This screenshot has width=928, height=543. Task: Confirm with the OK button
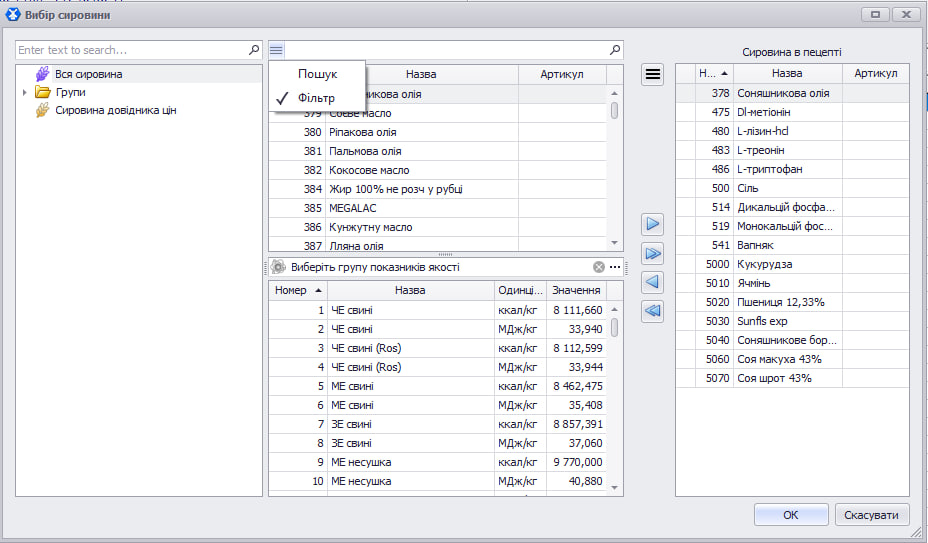pos(791,515)
